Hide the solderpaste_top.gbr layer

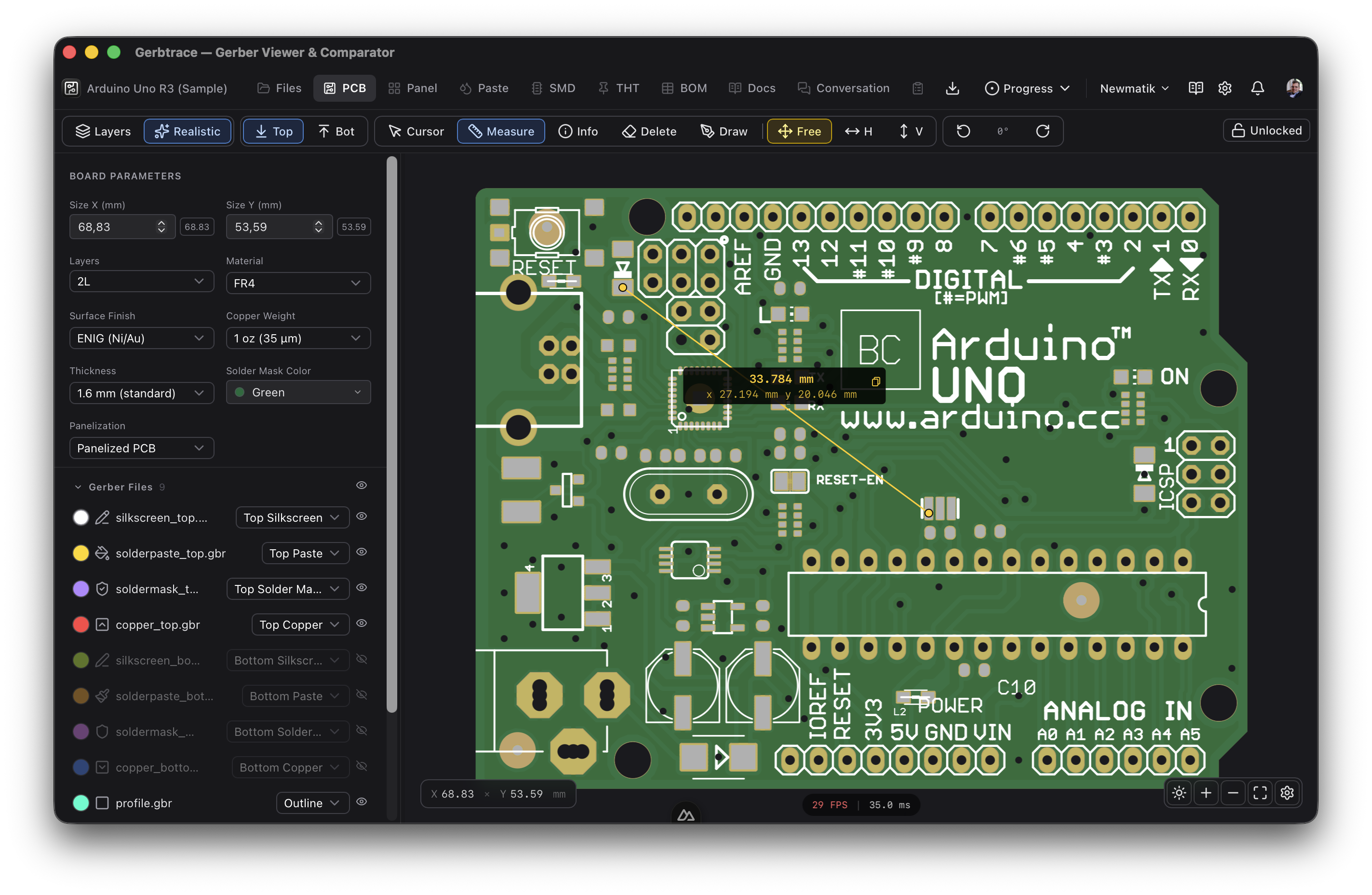tap(362, 553)
